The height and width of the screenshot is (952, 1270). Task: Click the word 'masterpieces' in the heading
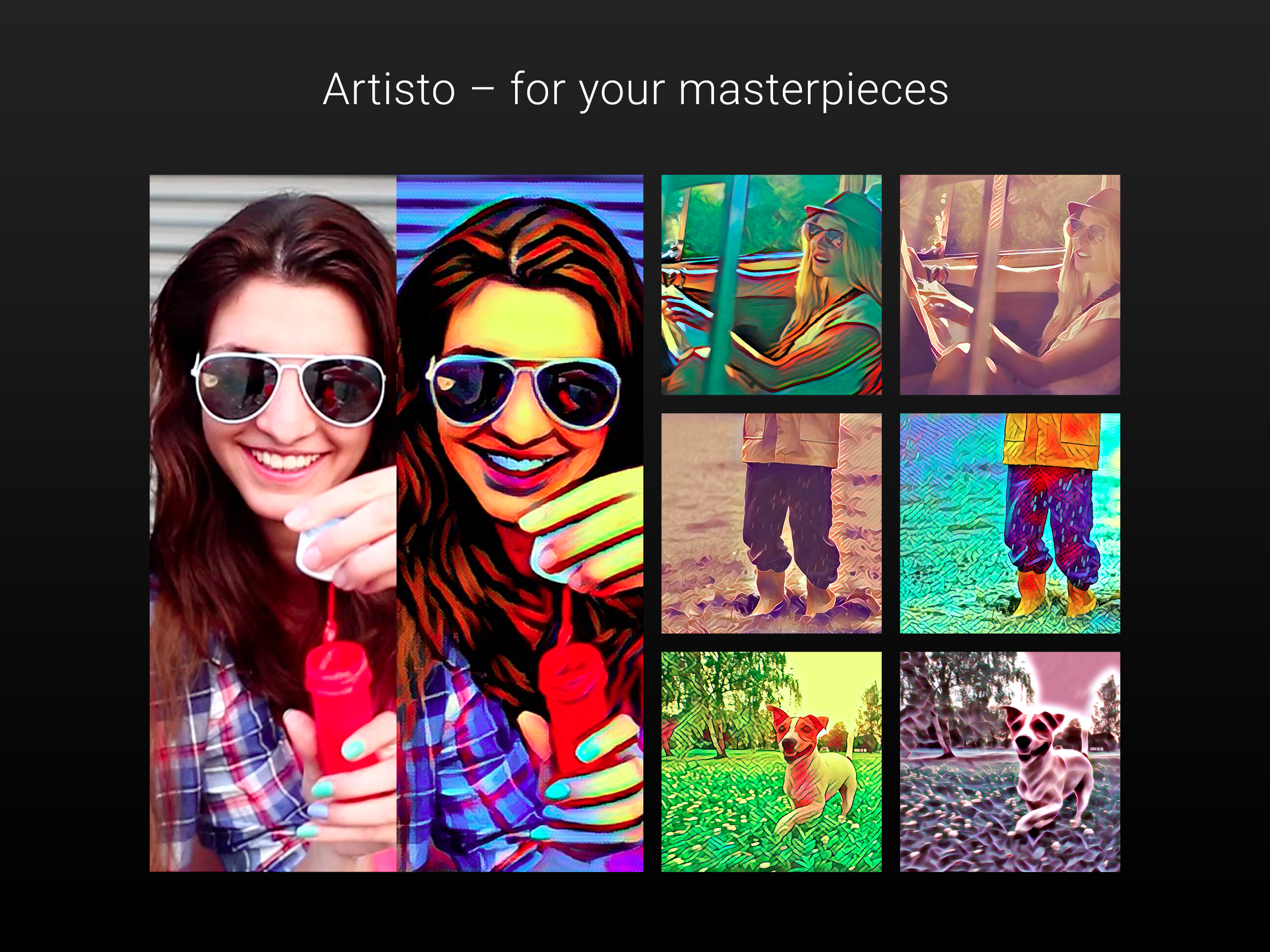coord(813,90)
